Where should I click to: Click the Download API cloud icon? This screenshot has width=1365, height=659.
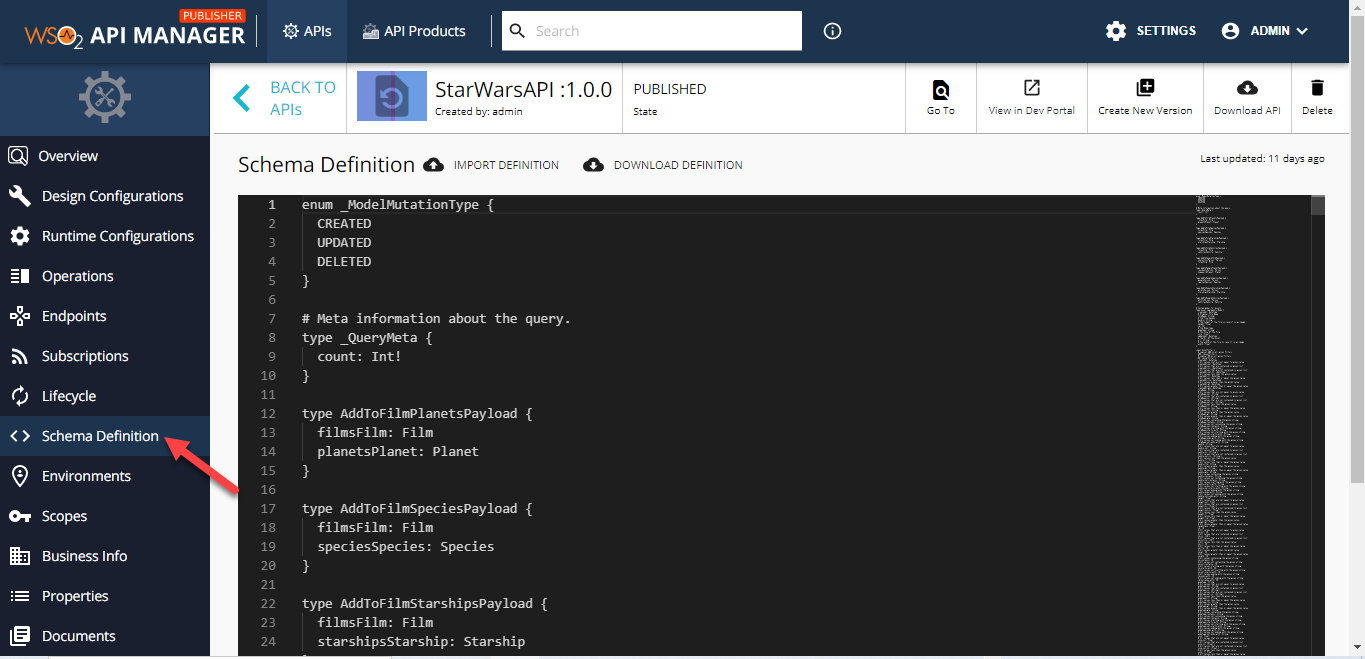1246,88
